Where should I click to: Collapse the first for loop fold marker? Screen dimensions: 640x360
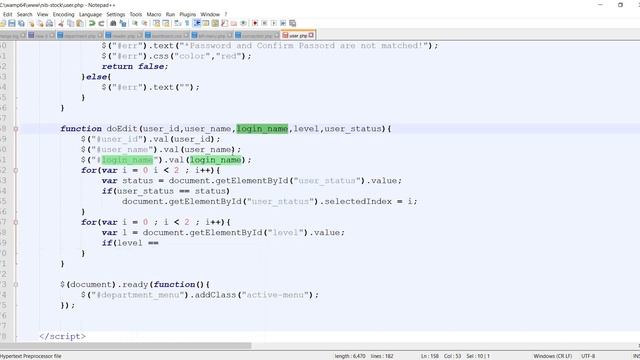coord(16,171)
